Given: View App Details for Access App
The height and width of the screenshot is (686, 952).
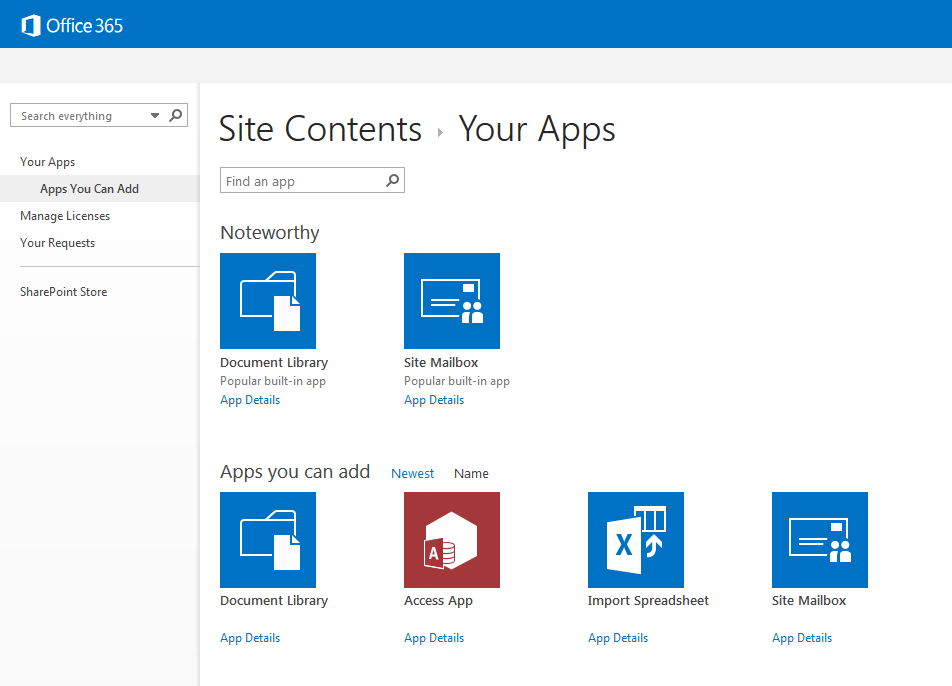Looking at the screenshot, I should (434, 638).
